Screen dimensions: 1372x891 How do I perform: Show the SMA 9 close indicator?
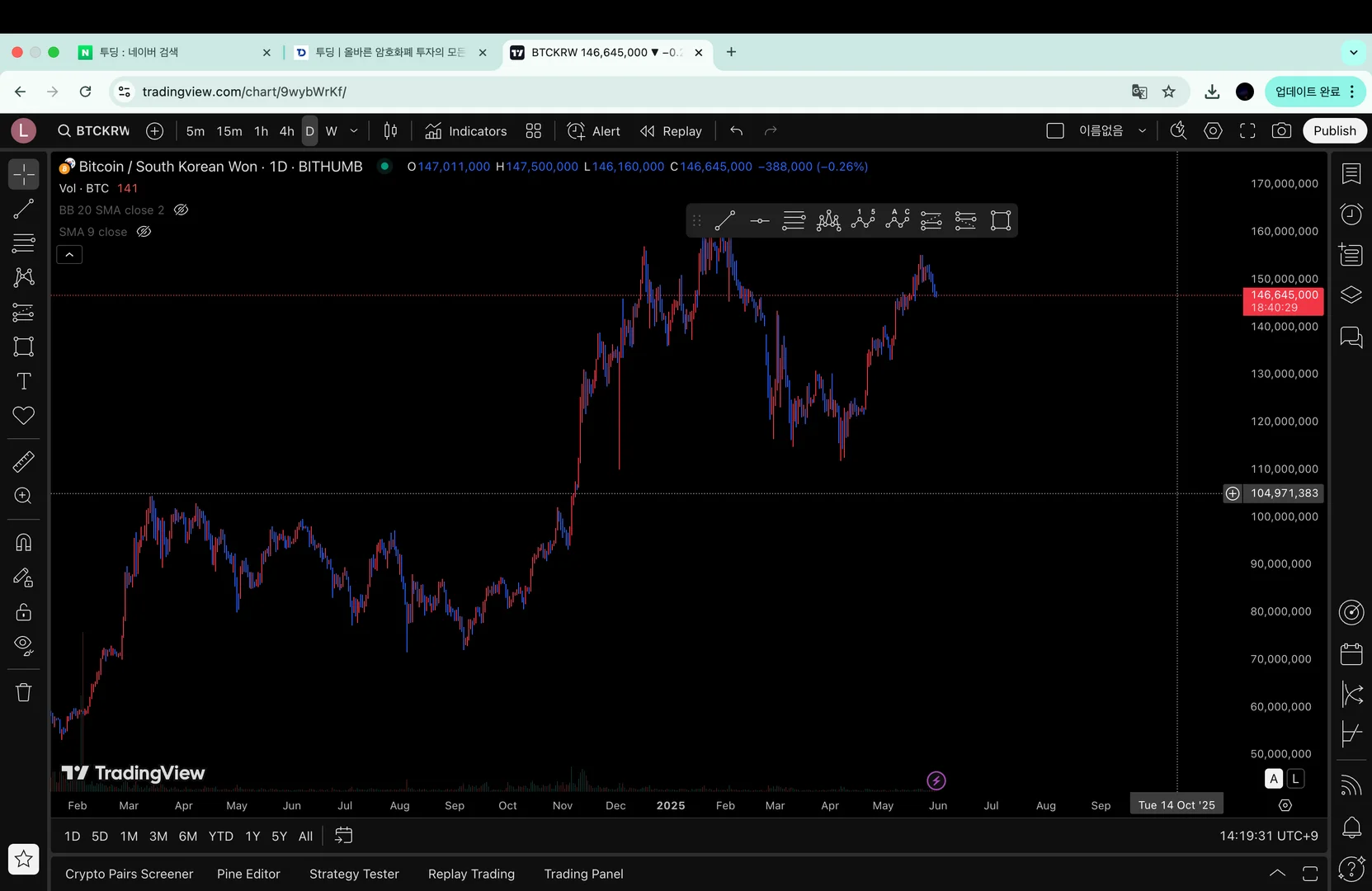click(144, 232)
